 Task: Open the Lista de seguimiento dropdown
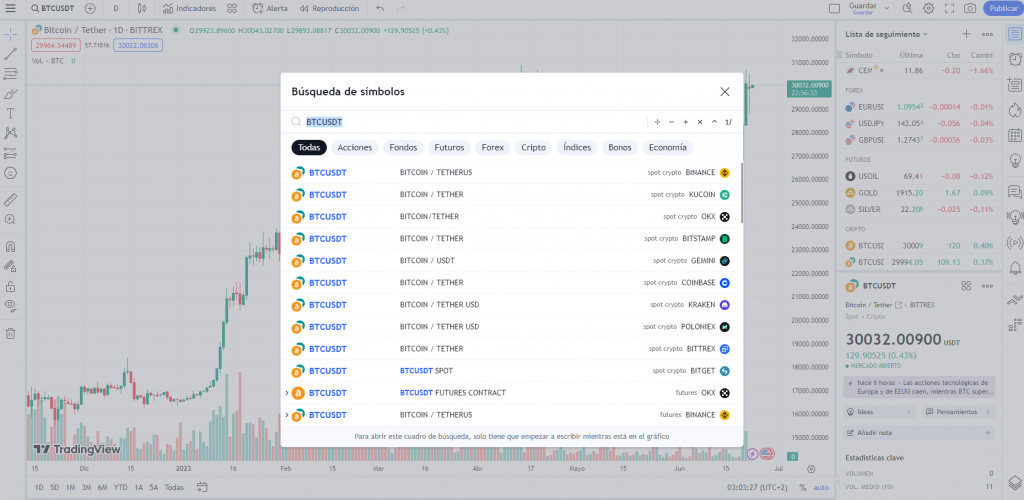[886, 34]
